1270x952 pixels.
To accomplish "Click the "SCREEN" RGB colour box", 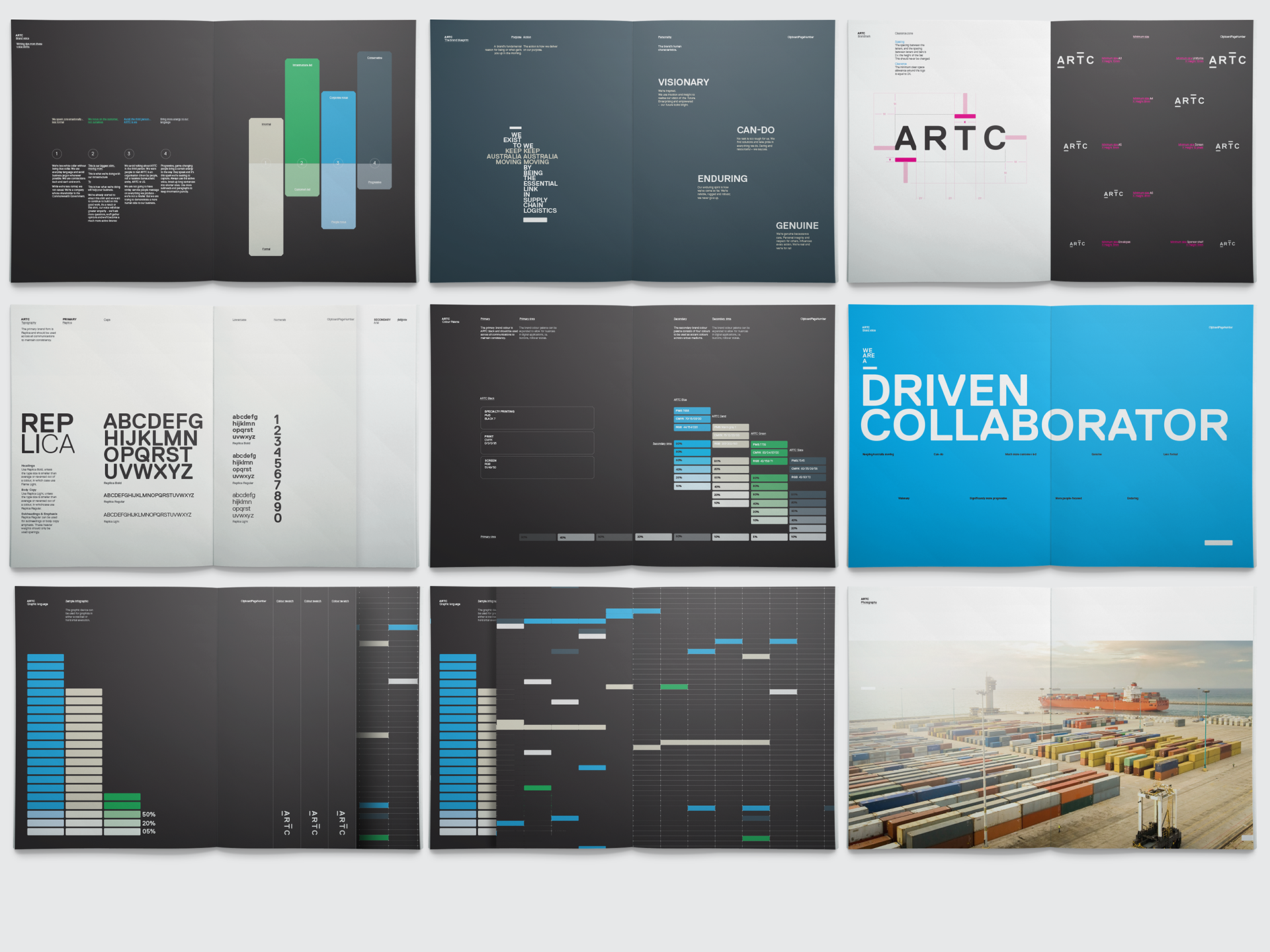I will coord(537,467).
